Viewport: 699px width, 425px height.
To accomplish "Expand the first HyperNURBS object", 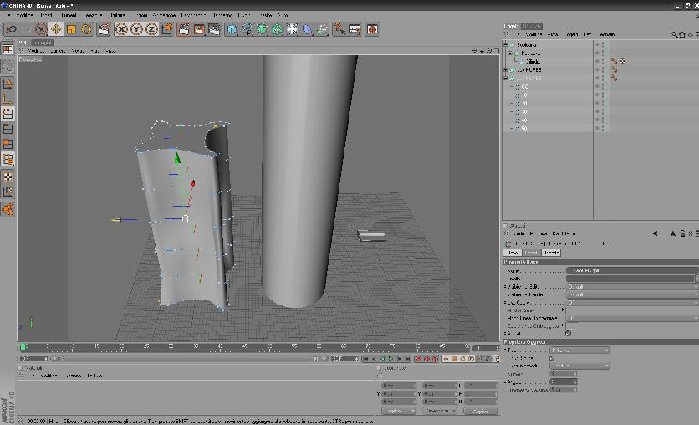I will pos(506,70).
